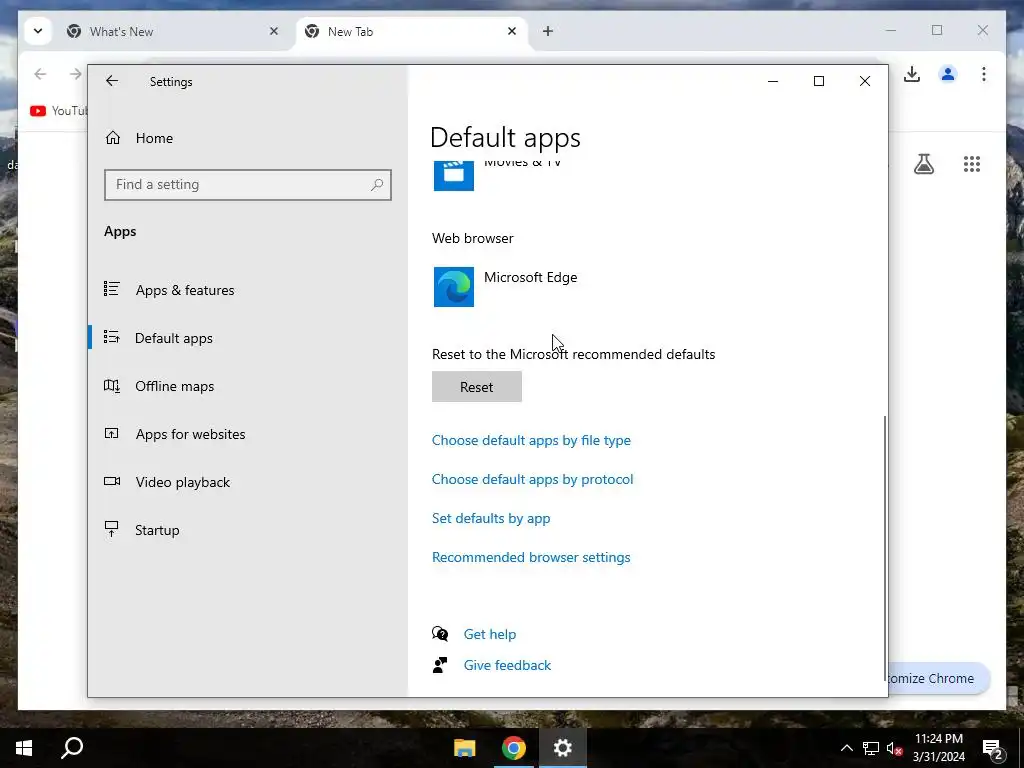Click Chrome Labs flask icon
Image resolution: width=1024 pixels, height=768 pixels.
pos(923,164)
